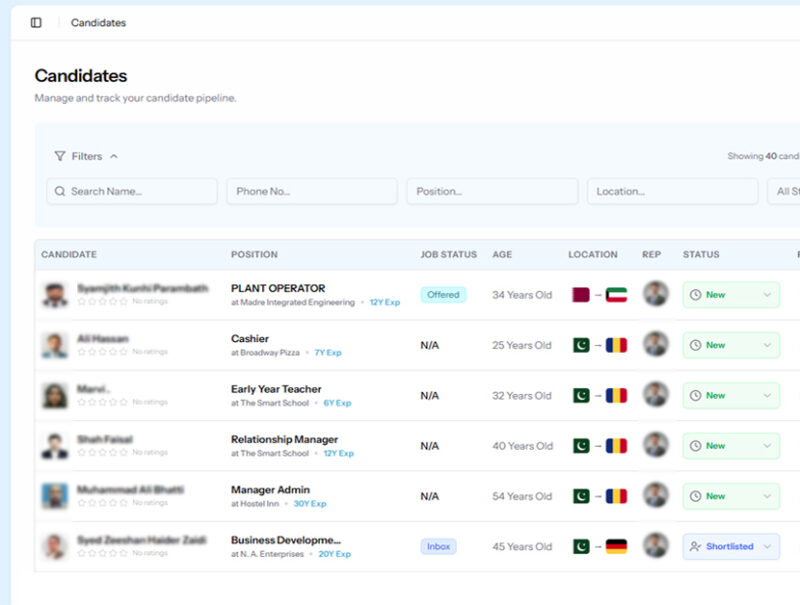Click the Business Development candidate's avatar
Screen dimensions: 800x605
tap(55, 546)
